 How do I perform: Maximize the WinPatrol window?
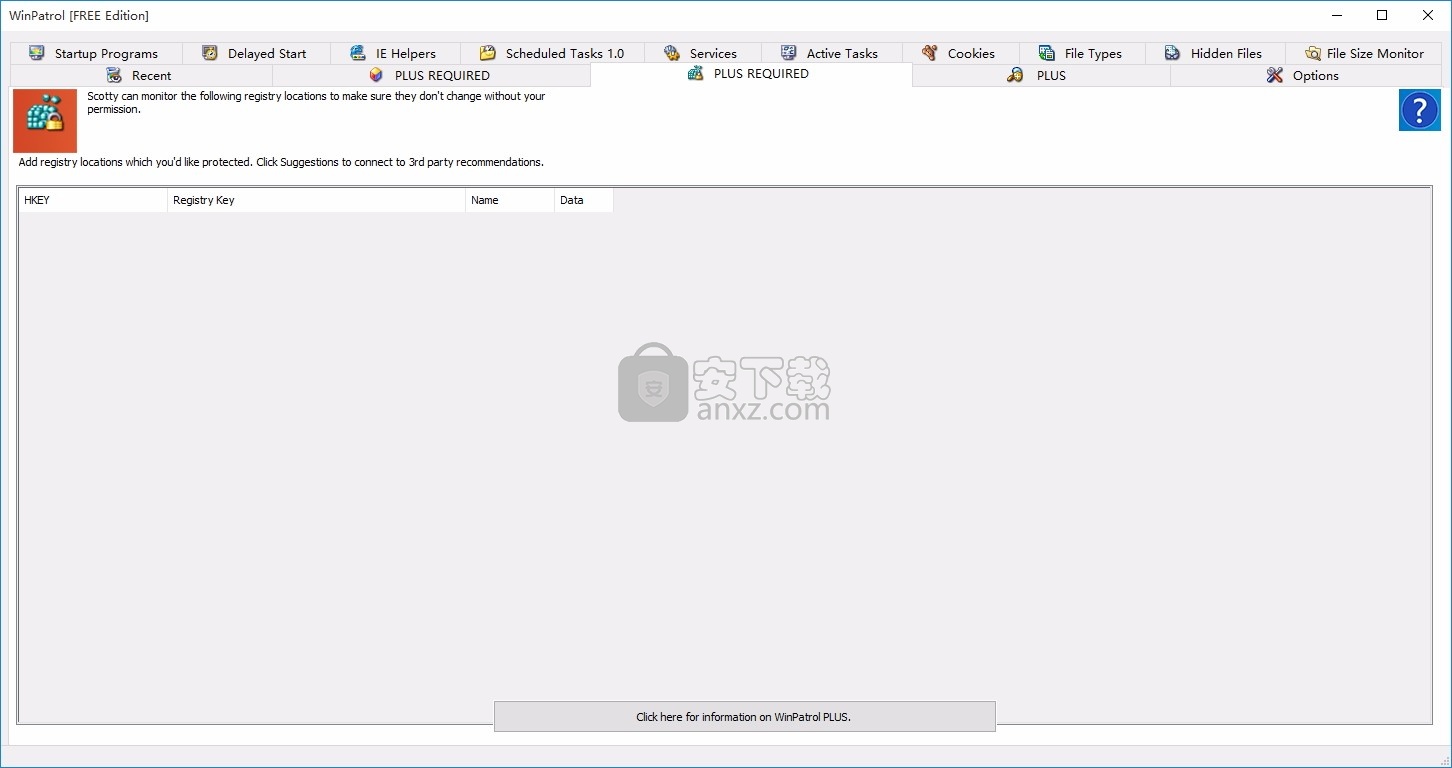point(1382,15)
